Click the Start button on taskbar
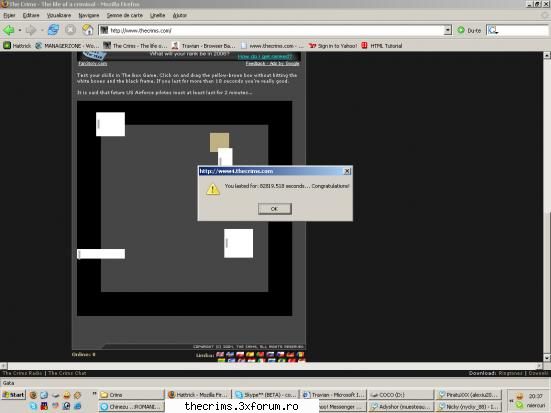The height and width of the screenshot is (413, 551). 13,395
